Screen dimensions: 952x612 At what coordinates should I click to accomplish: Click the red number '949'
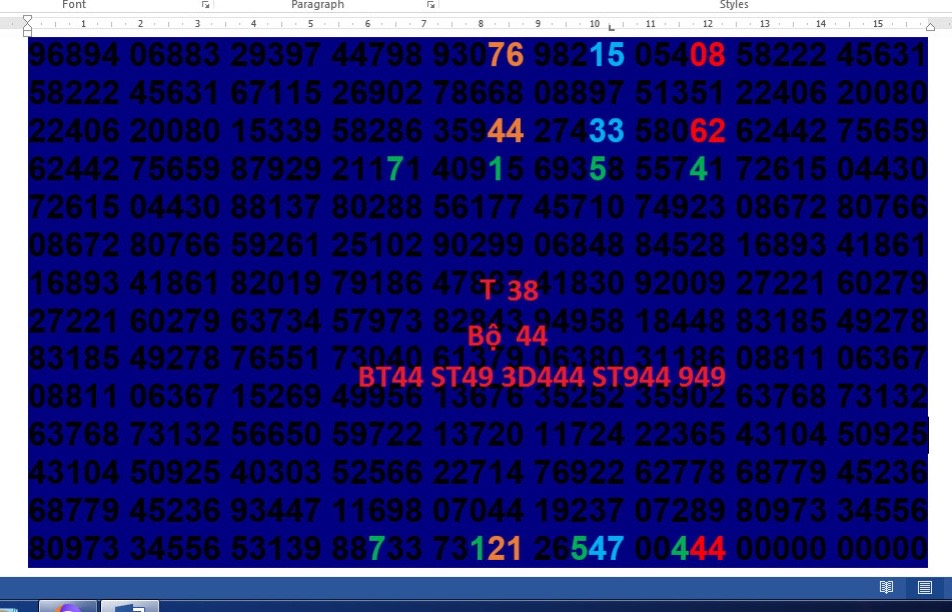[702, 377]
